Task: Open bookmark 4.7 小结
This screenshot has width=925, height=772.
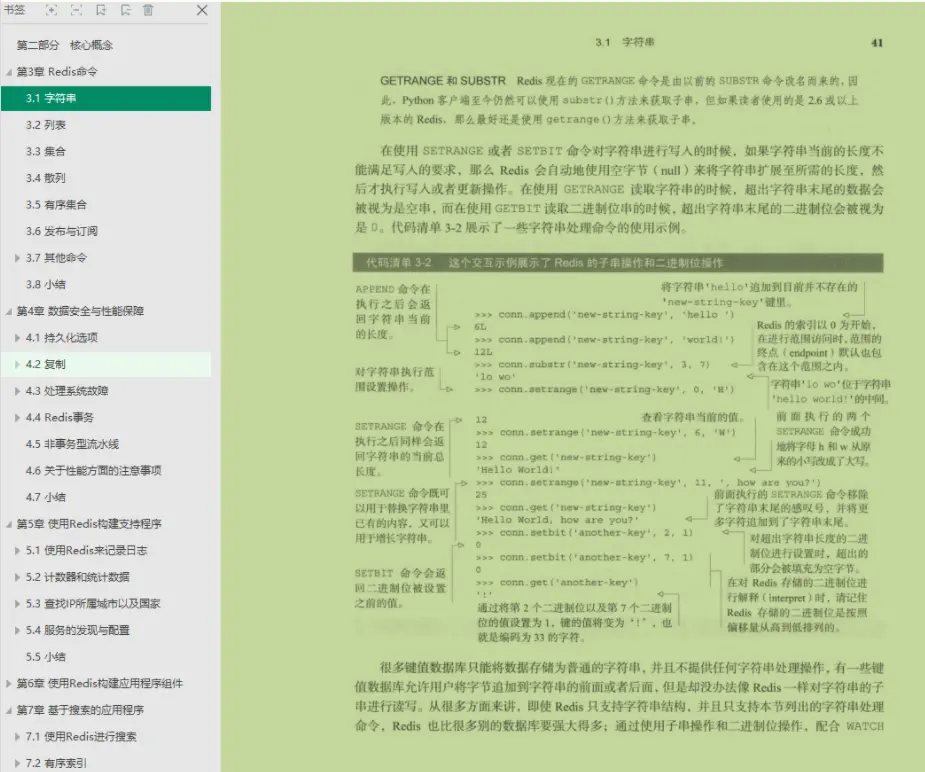Action: tap(46, 497)
